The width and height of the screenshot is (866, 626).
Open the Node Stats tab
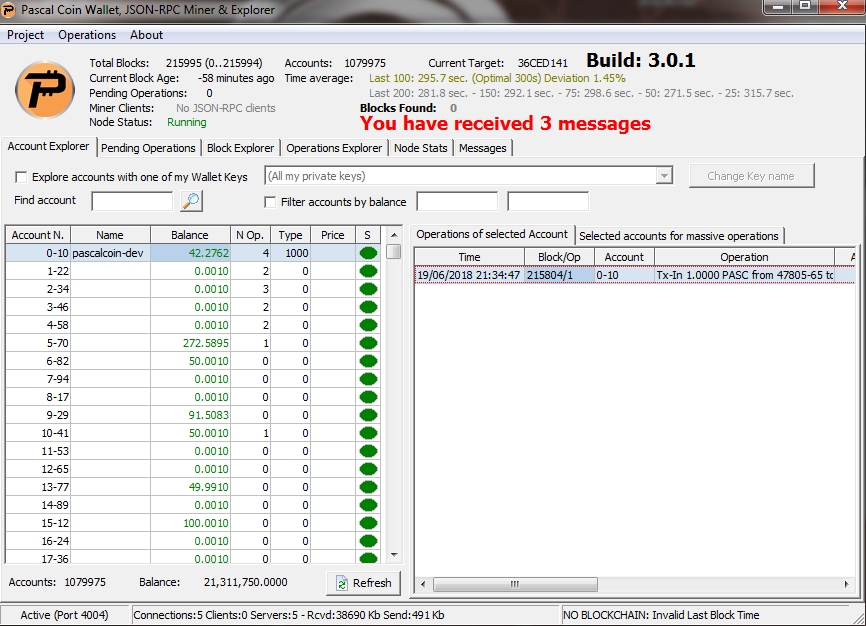point(421,148)
